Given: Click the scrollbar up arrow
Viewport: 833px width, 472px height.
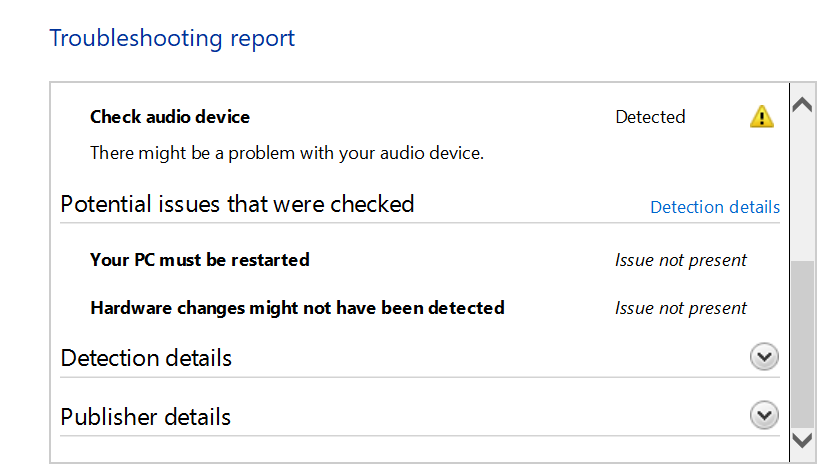Looking at the screenshot, I should click(802, 105).
